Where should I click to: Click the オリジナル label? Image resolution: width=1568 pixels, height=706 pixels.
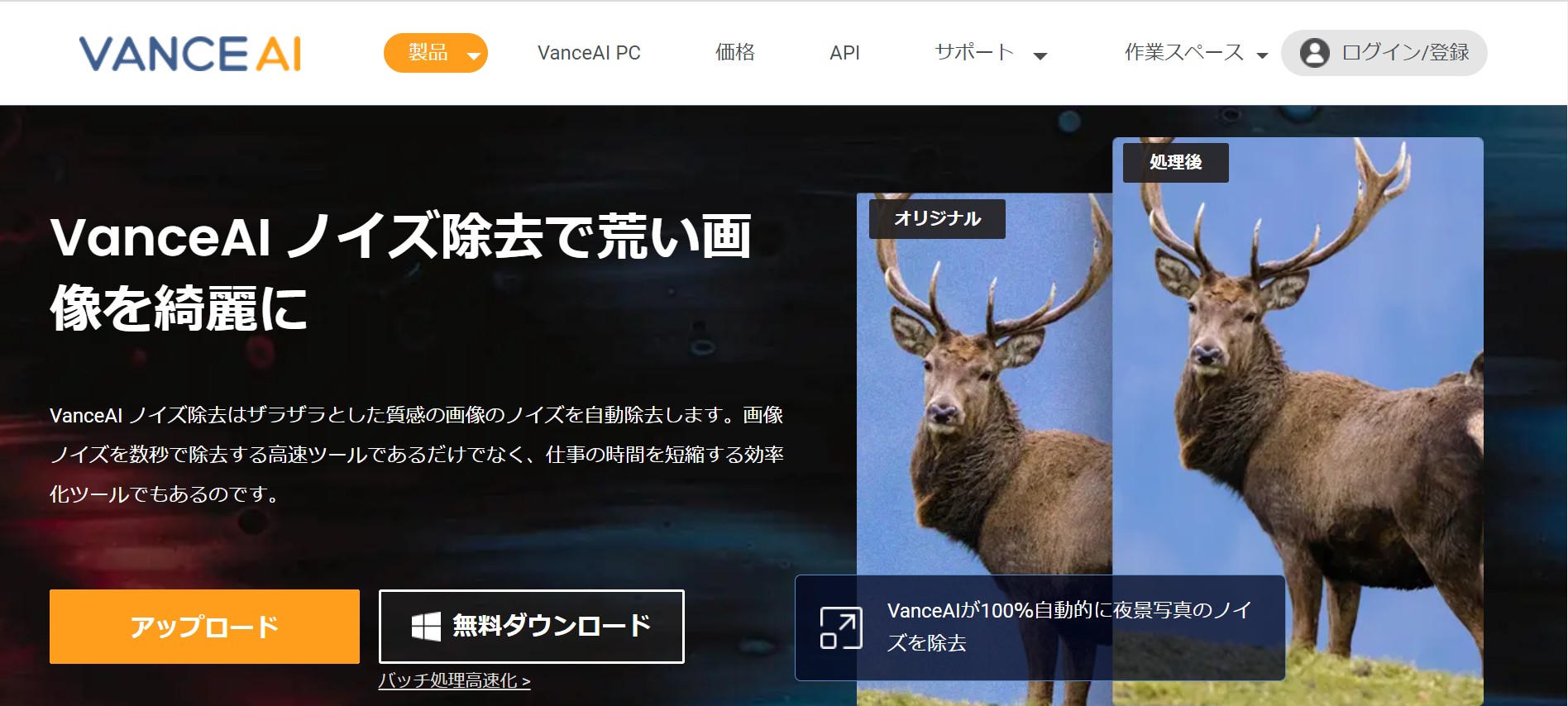pyautogui.click(x=937, y=218)
